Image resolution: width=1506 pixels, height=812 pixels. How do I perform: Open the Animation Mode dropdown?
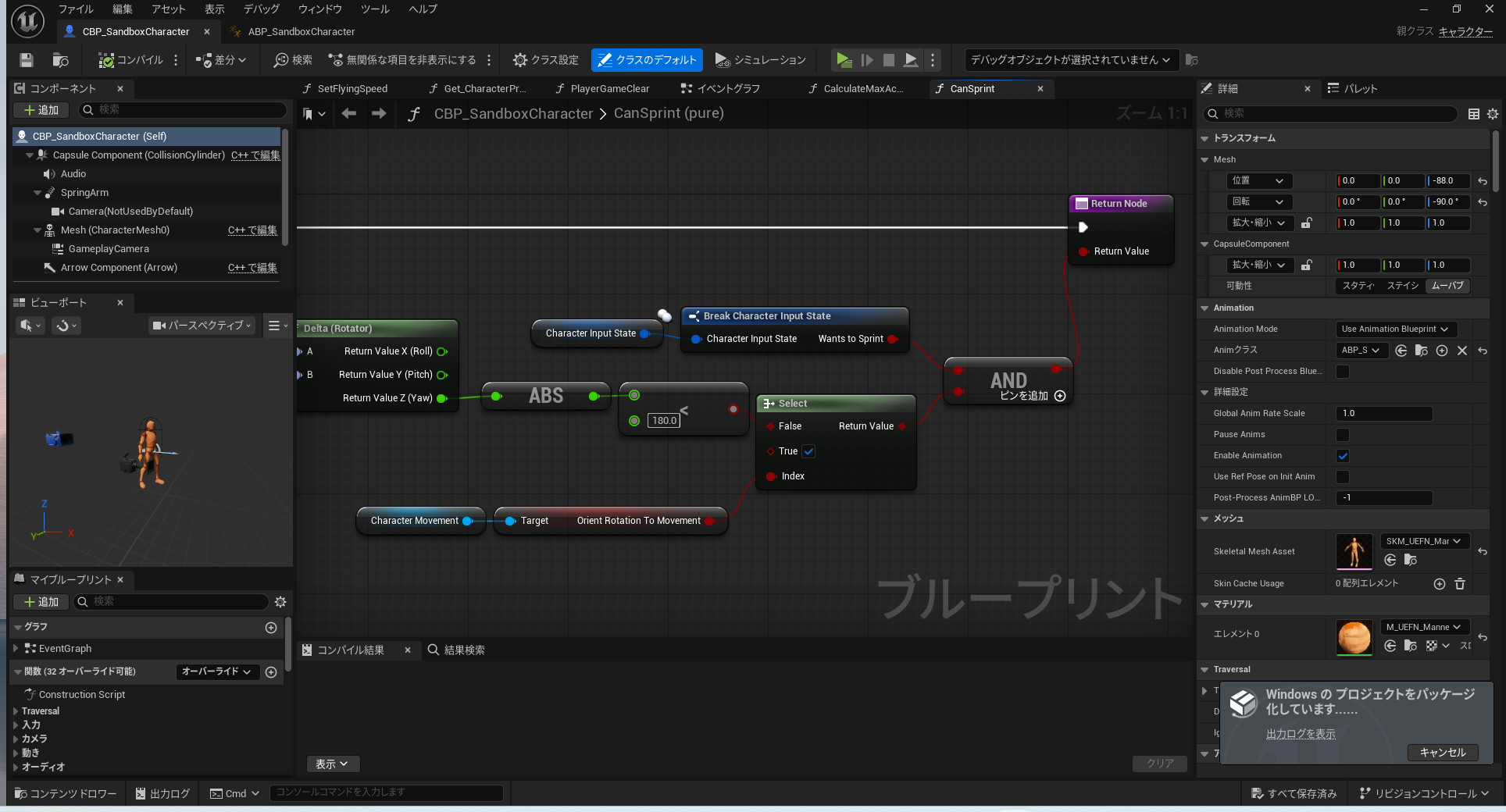click(x=1395, y=329)
